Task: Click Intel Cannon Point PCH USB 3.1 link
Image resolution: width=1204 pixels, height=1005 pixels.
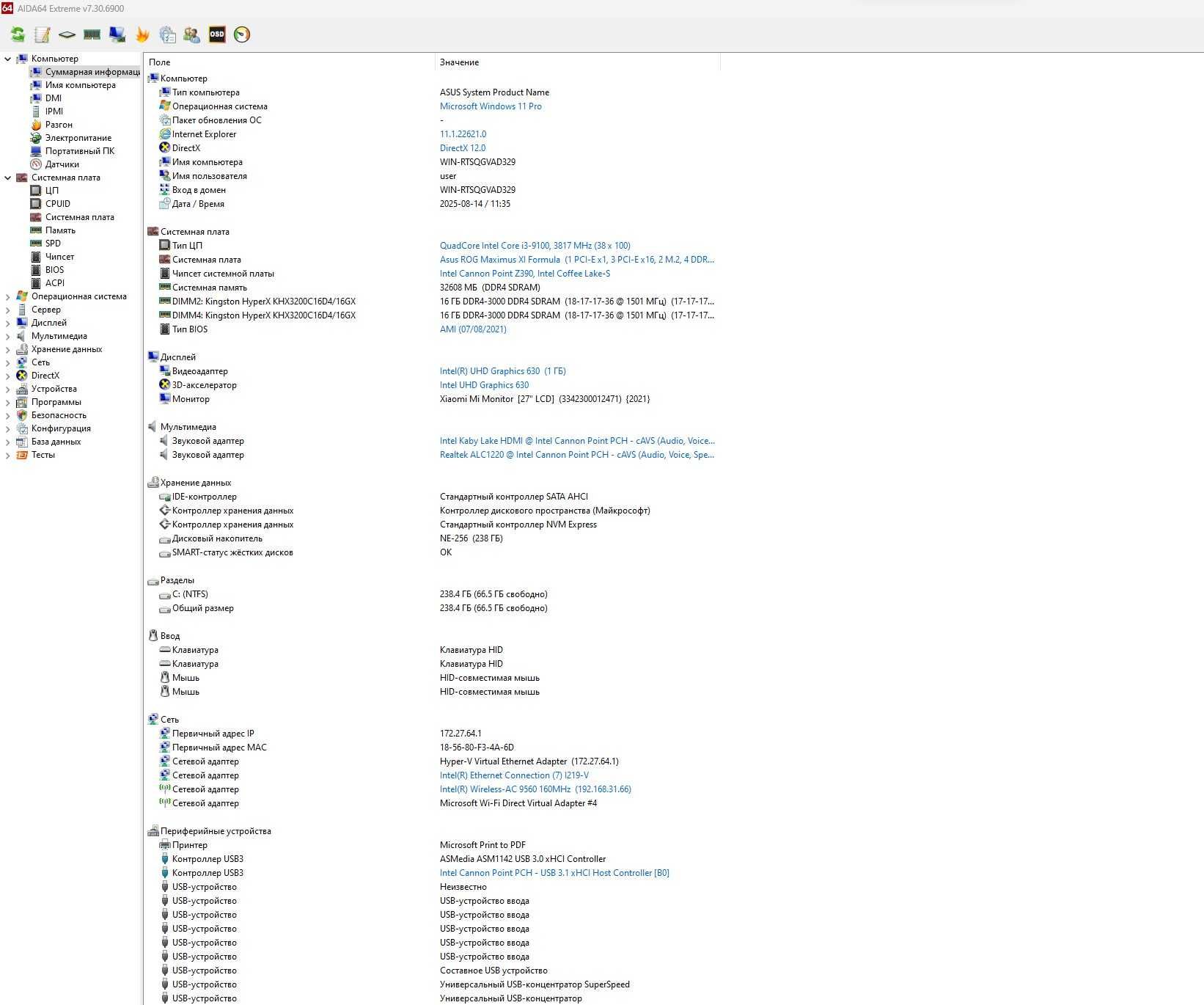Action: click(x=554, y=873)
